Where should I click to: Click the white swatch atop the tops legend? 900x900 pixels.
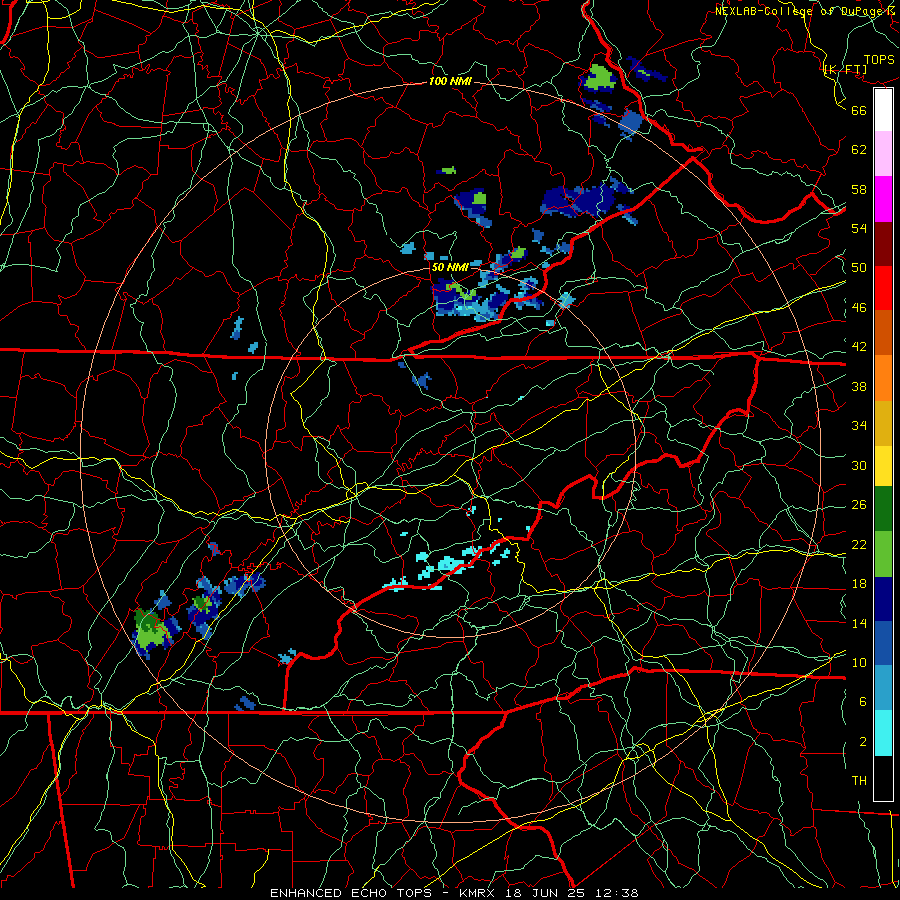tap(883, 110)
